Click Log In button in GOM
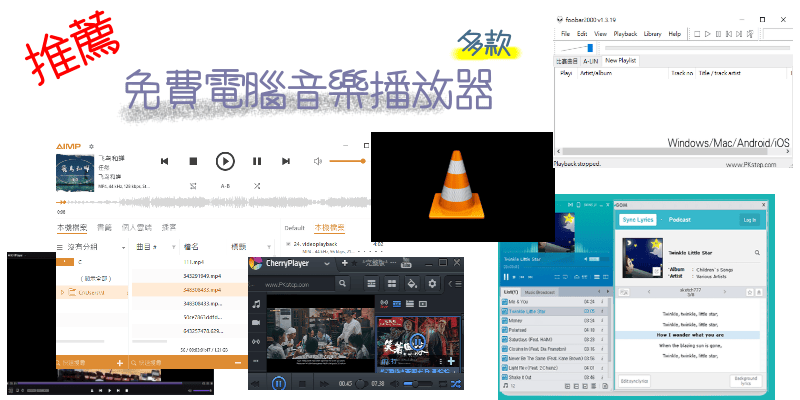Screen dimensions: 800x400 click(750, 220)
